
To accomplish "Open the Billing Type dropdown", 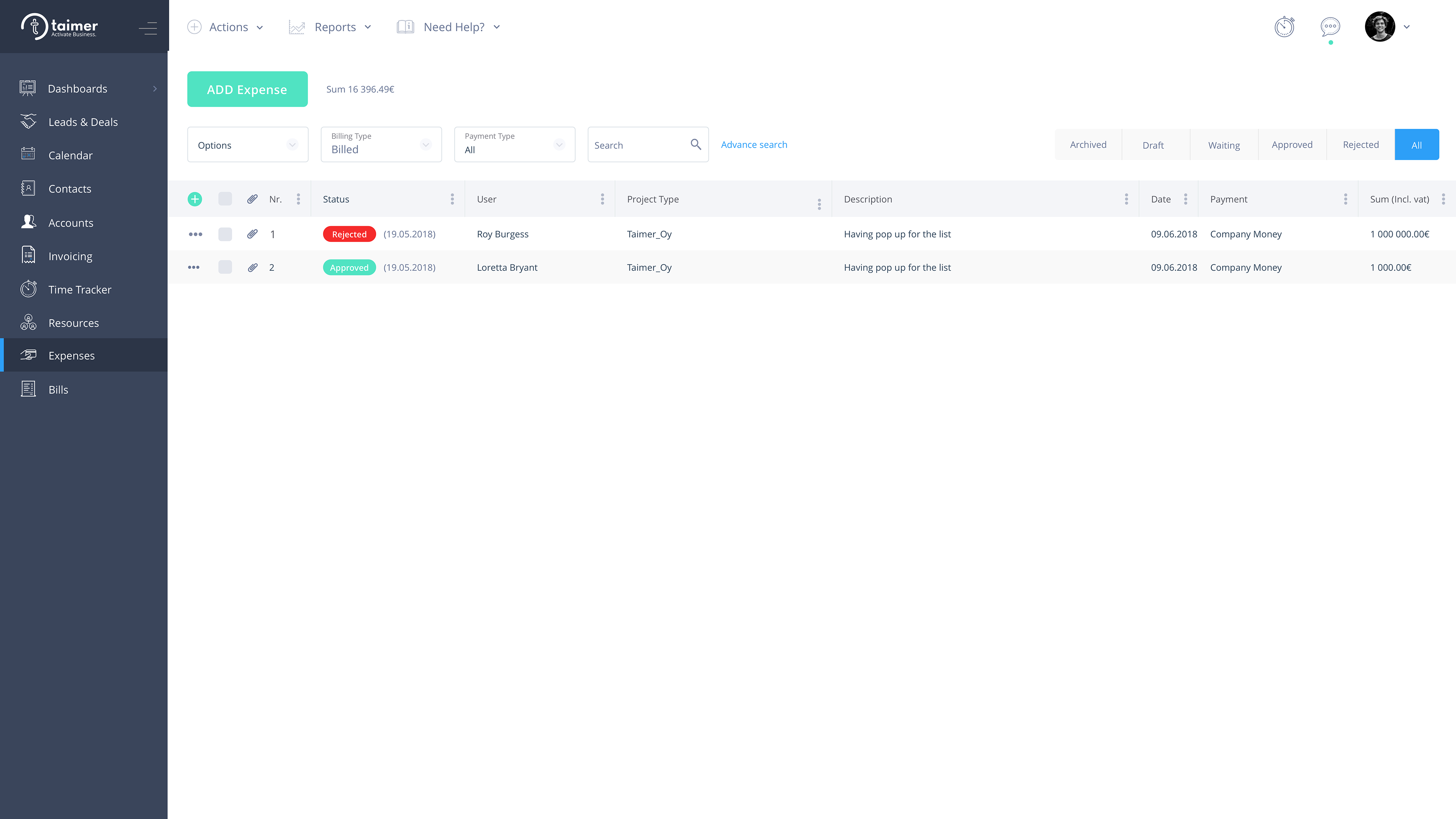I will click(381, 145).
